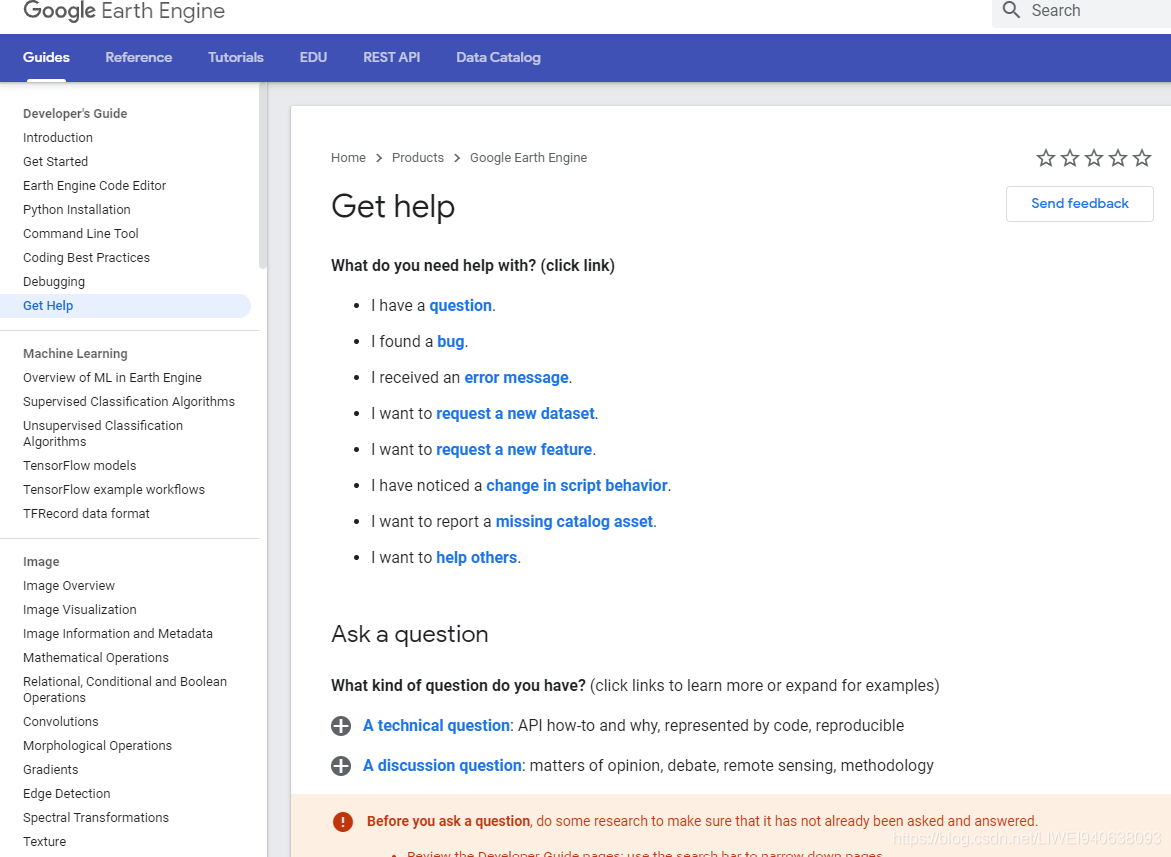Rate page with second star

point(1069,158)
